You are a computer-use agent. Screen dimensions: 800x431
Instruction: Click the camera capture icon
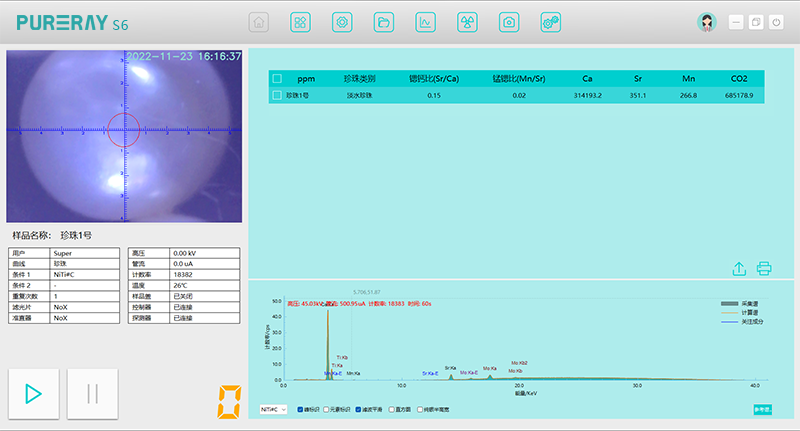click(509, 22)
